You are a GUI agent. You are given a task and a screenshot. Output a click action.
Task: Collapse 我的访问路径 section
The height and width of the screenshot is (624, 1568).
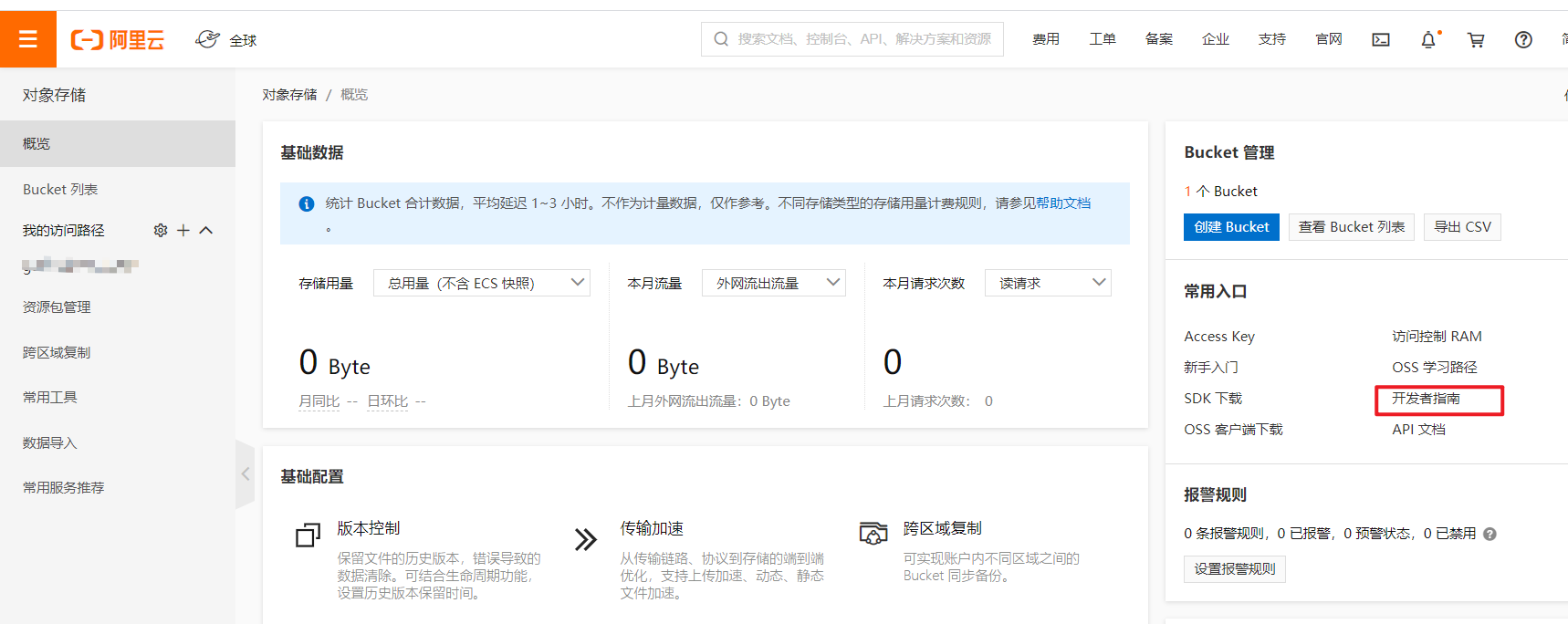point(206,230)
